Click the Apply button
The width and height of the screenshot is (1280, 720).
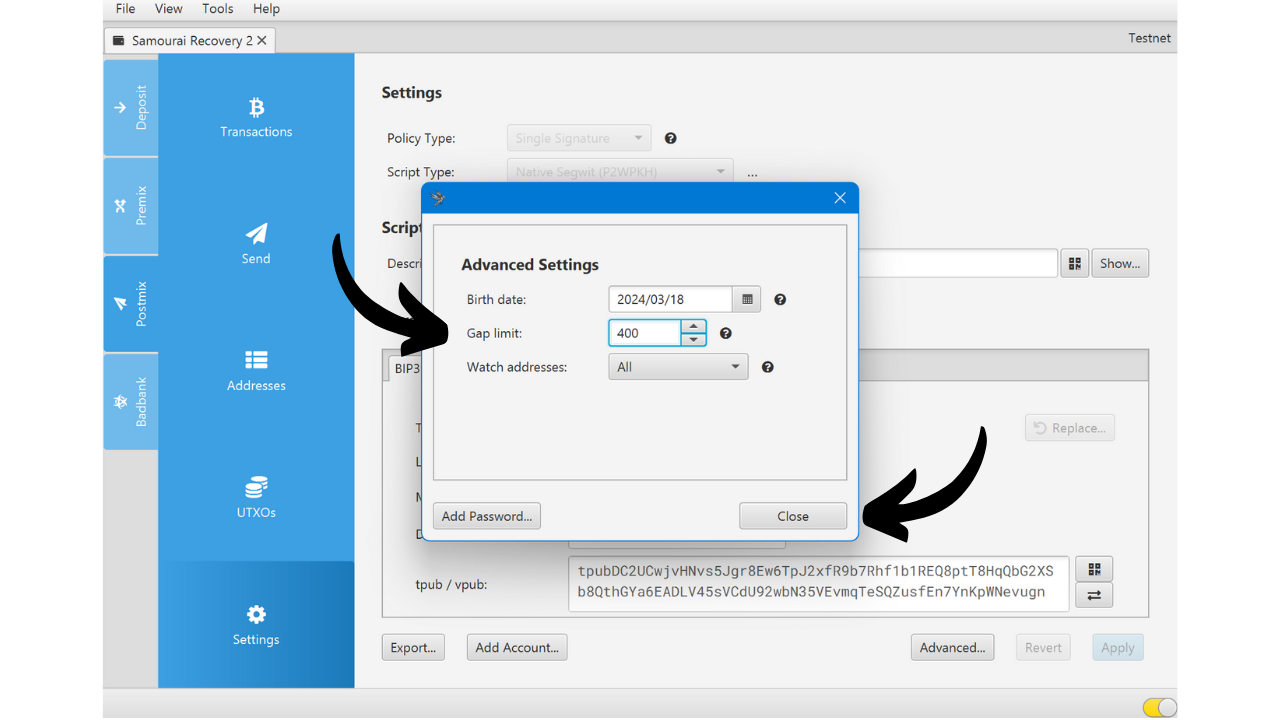(1118, 647)
